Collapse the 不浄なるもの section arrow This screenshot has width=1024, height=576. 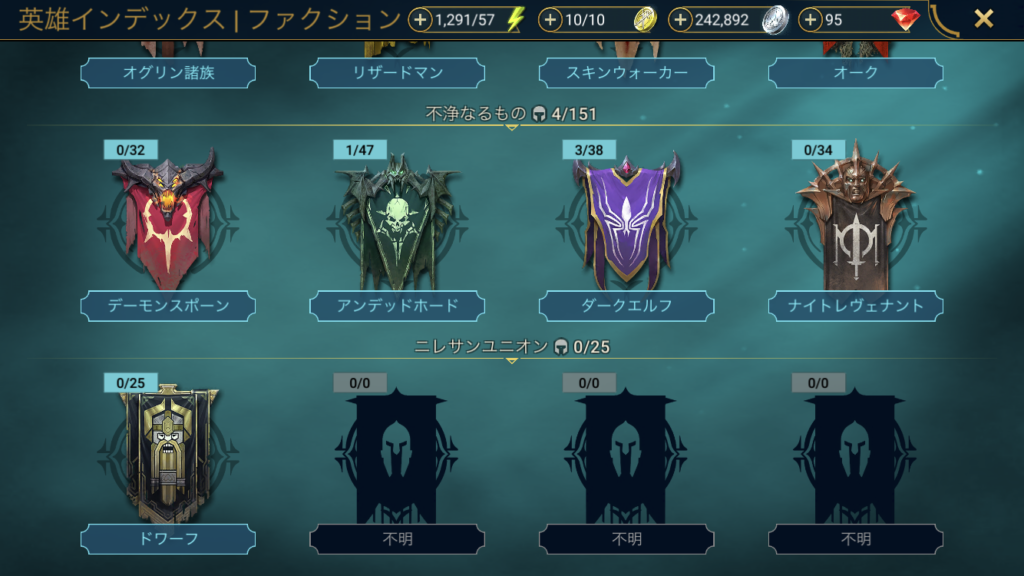pos(512,128)
